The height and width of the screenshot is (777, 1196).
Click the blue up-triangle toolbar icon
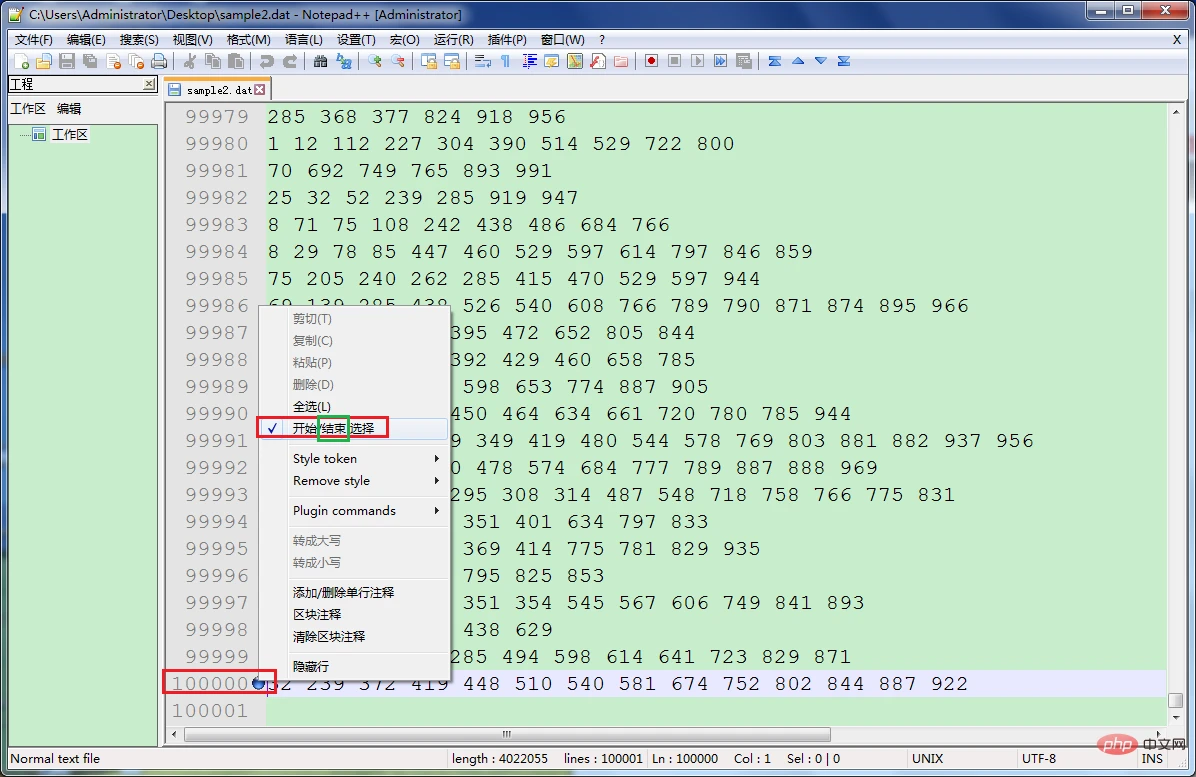coord(798,61)
